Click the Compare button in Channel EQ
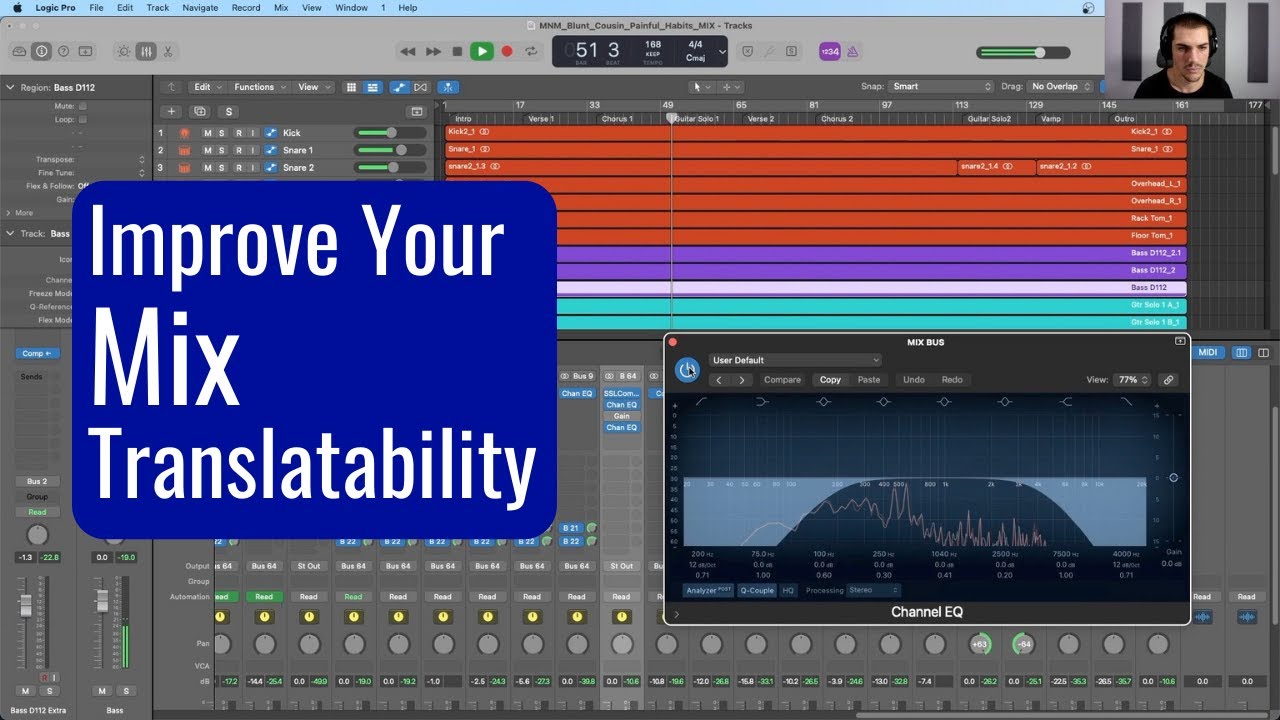The width and height of the screenshot is (1280, 720). [x=782, y=380]
